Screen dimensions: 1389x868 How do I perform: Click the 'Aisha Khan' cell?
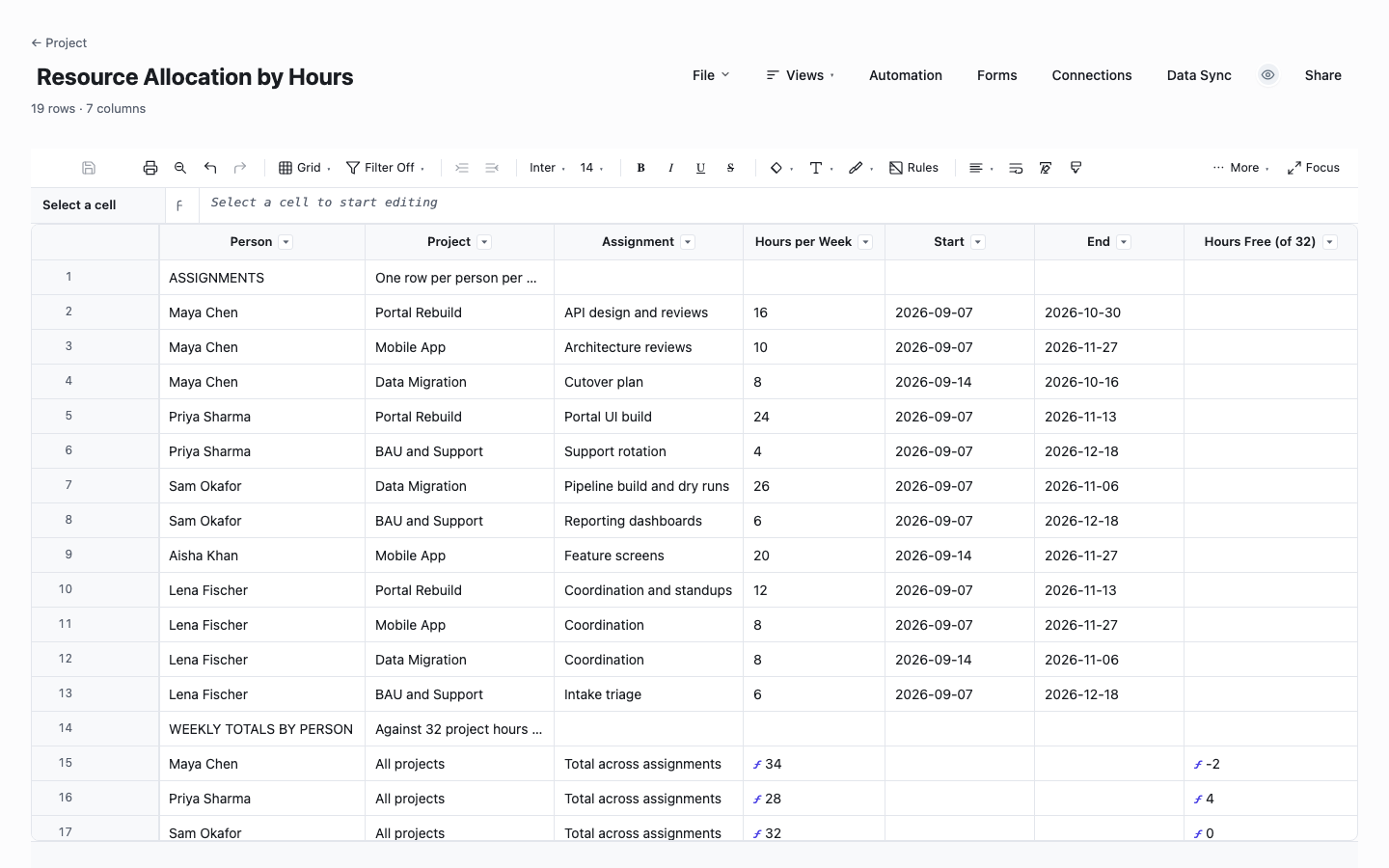[x=262, y=556]
